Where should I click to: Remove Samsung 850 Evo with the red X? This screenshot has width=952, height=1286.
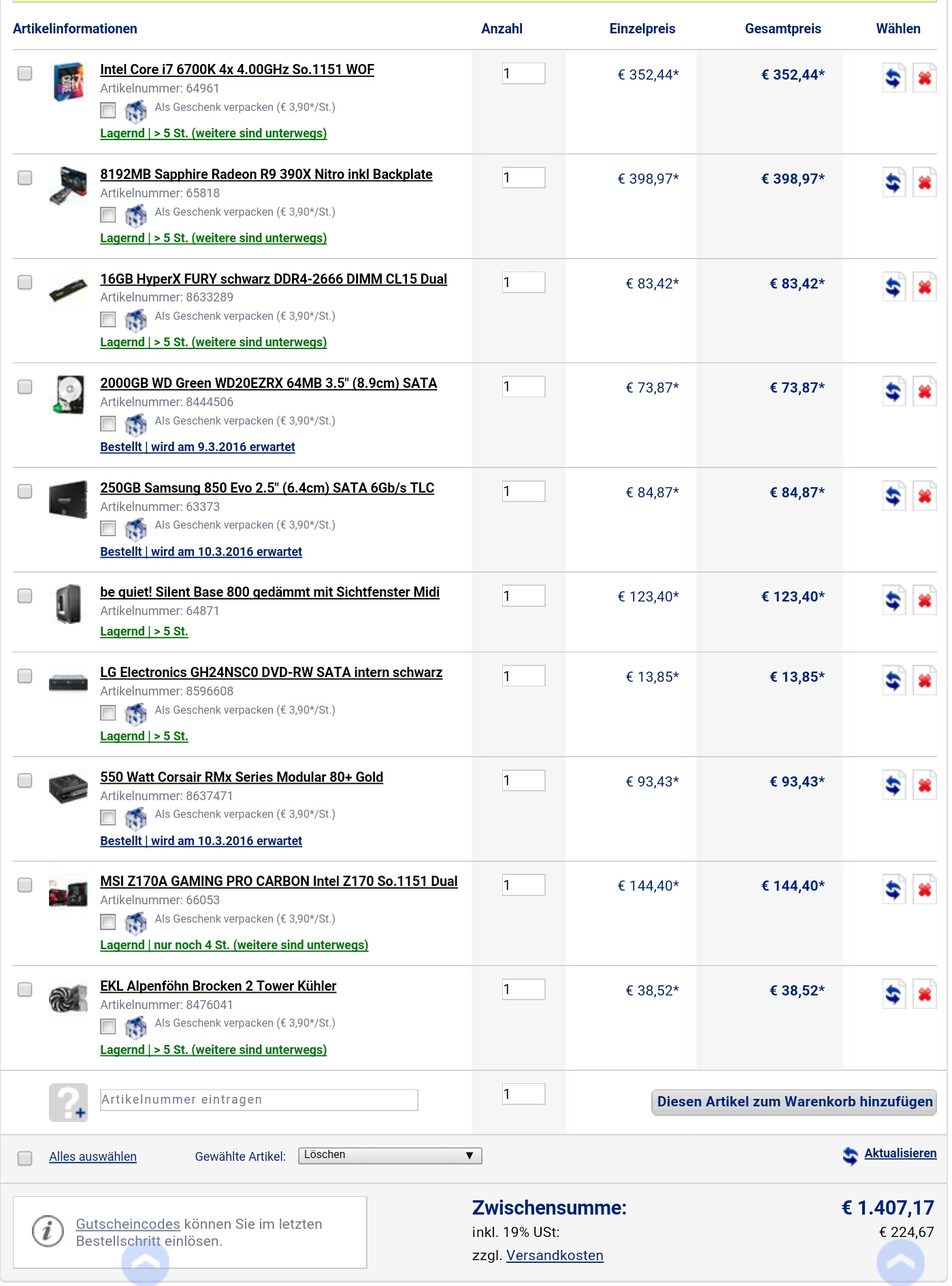point(924,495)
